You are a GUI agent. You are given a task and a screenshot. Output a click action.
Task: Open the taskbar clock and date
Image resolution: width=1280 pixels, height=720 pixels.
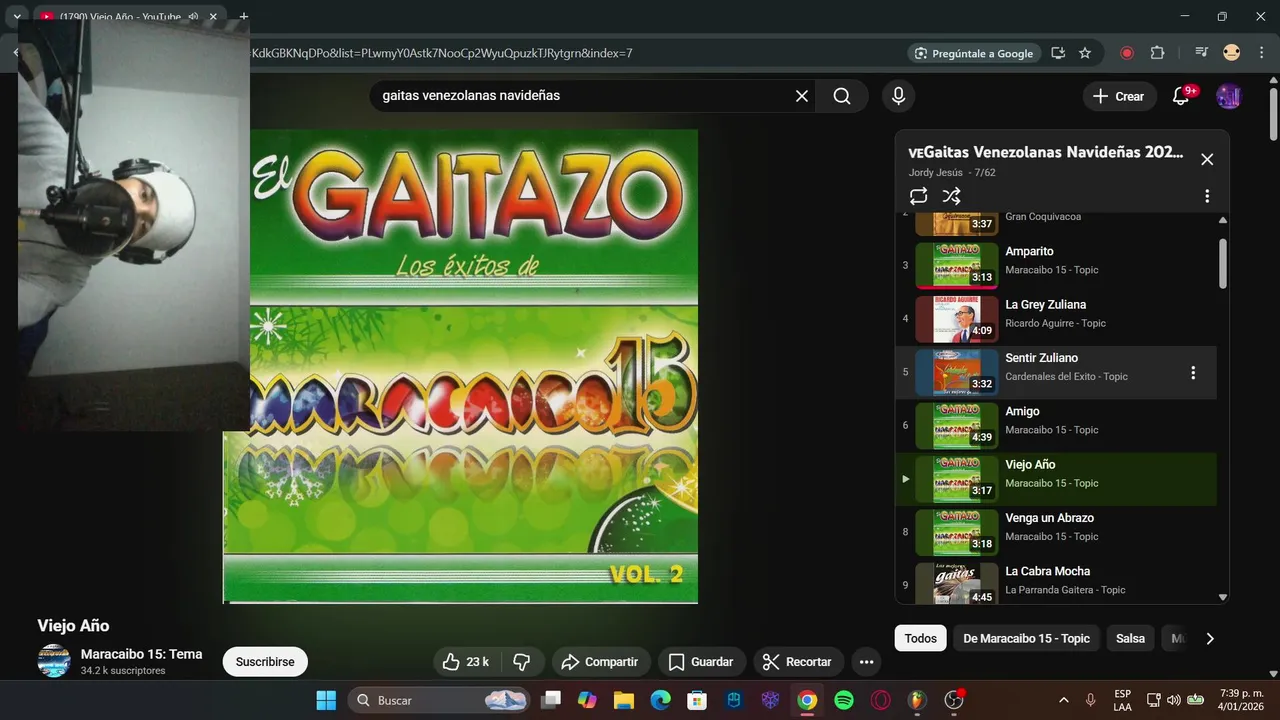(x=1241, y=700)
